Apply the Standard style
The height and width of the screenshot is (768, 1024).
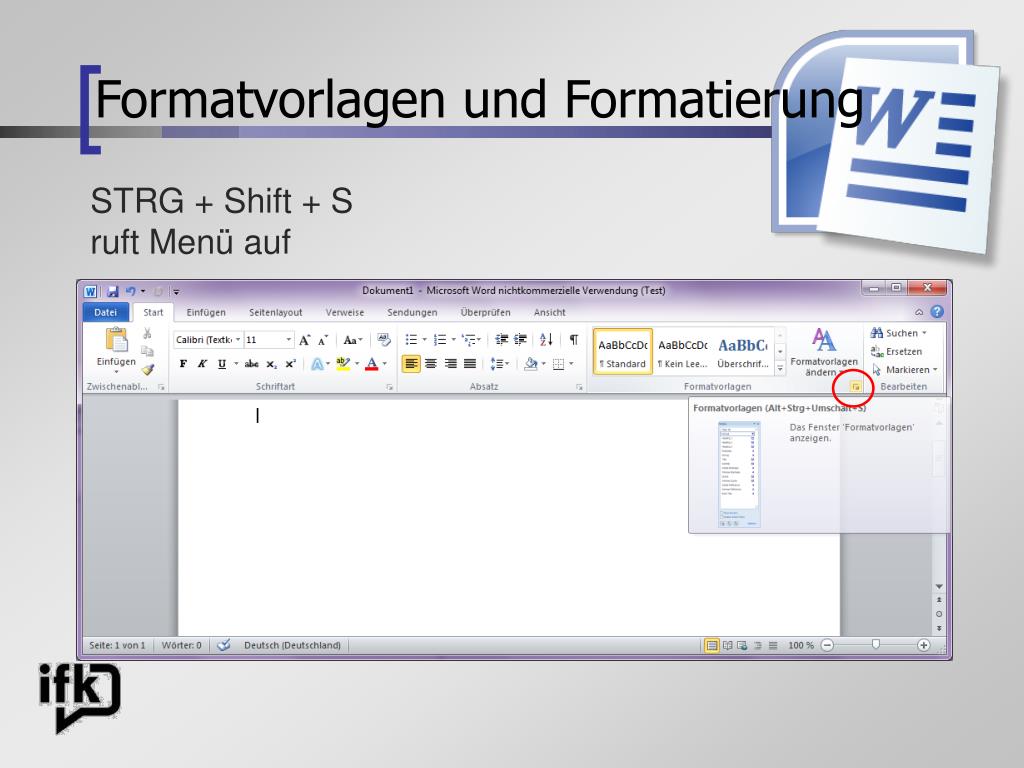(622, 352)
